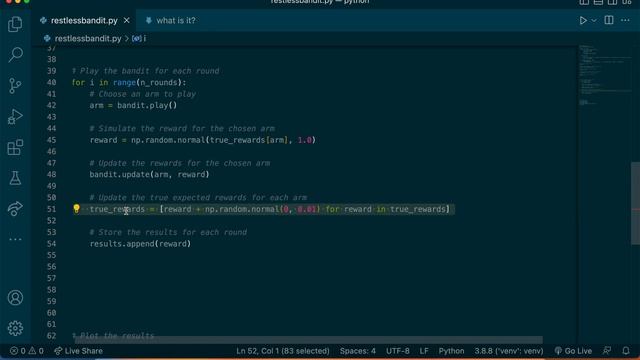Open the Live Share activity icon
Screen dimensions: 640x360
(x=15, y=209)
